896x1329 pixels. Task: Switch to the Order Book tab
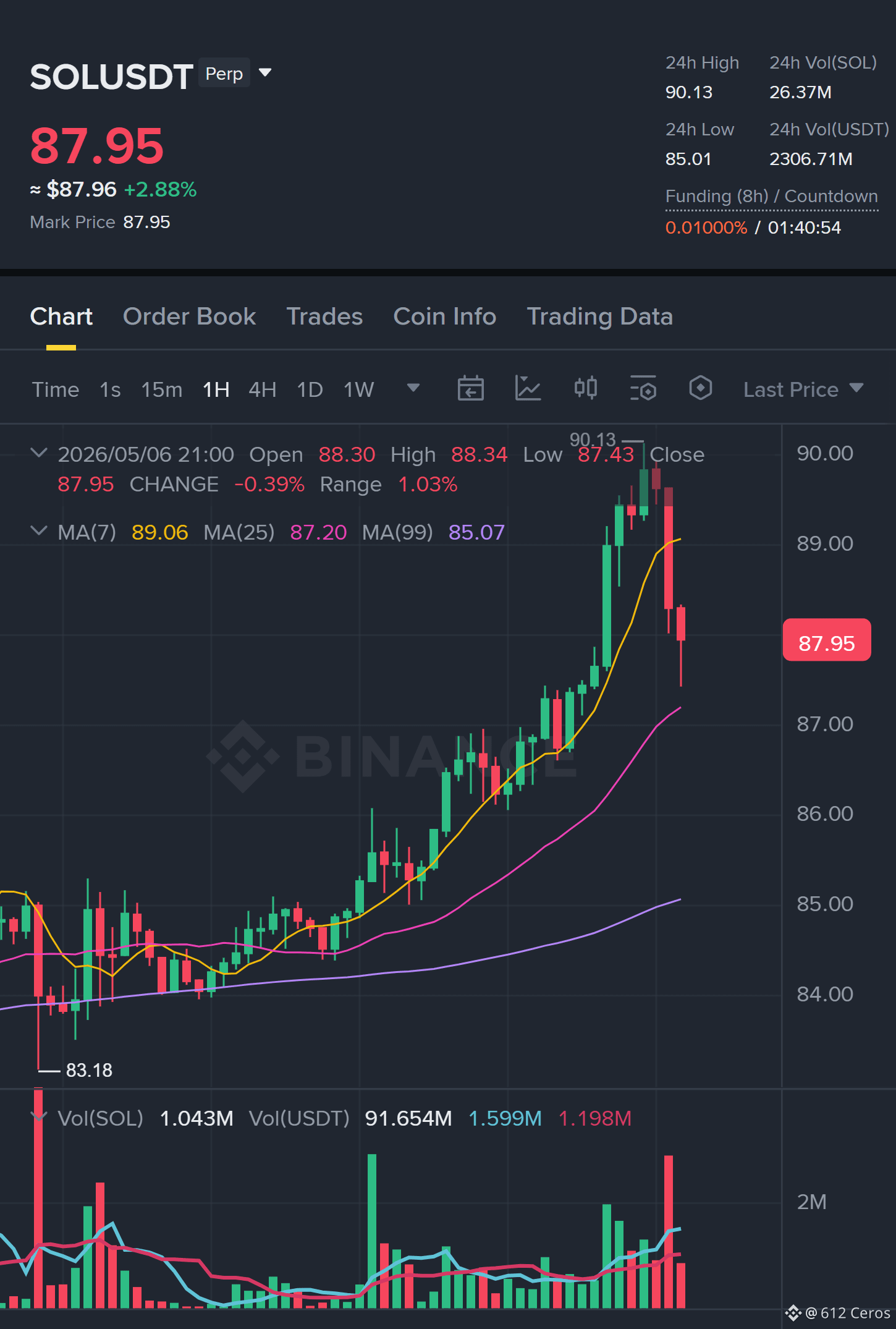189,316
